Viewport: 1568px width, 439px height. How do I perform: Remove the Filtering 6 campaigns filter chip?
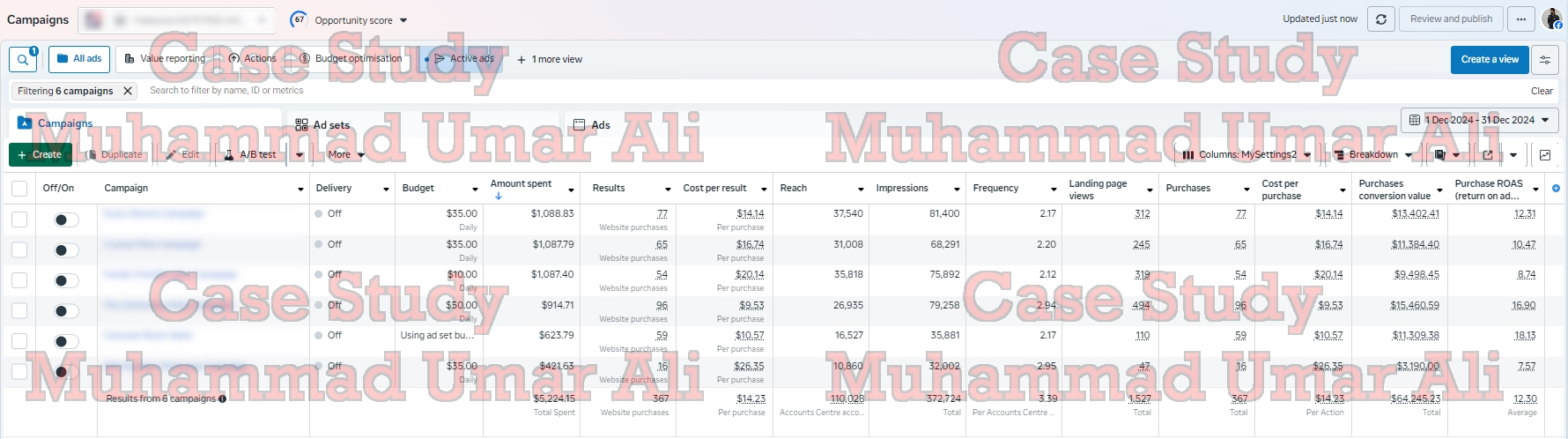point(128,91)
